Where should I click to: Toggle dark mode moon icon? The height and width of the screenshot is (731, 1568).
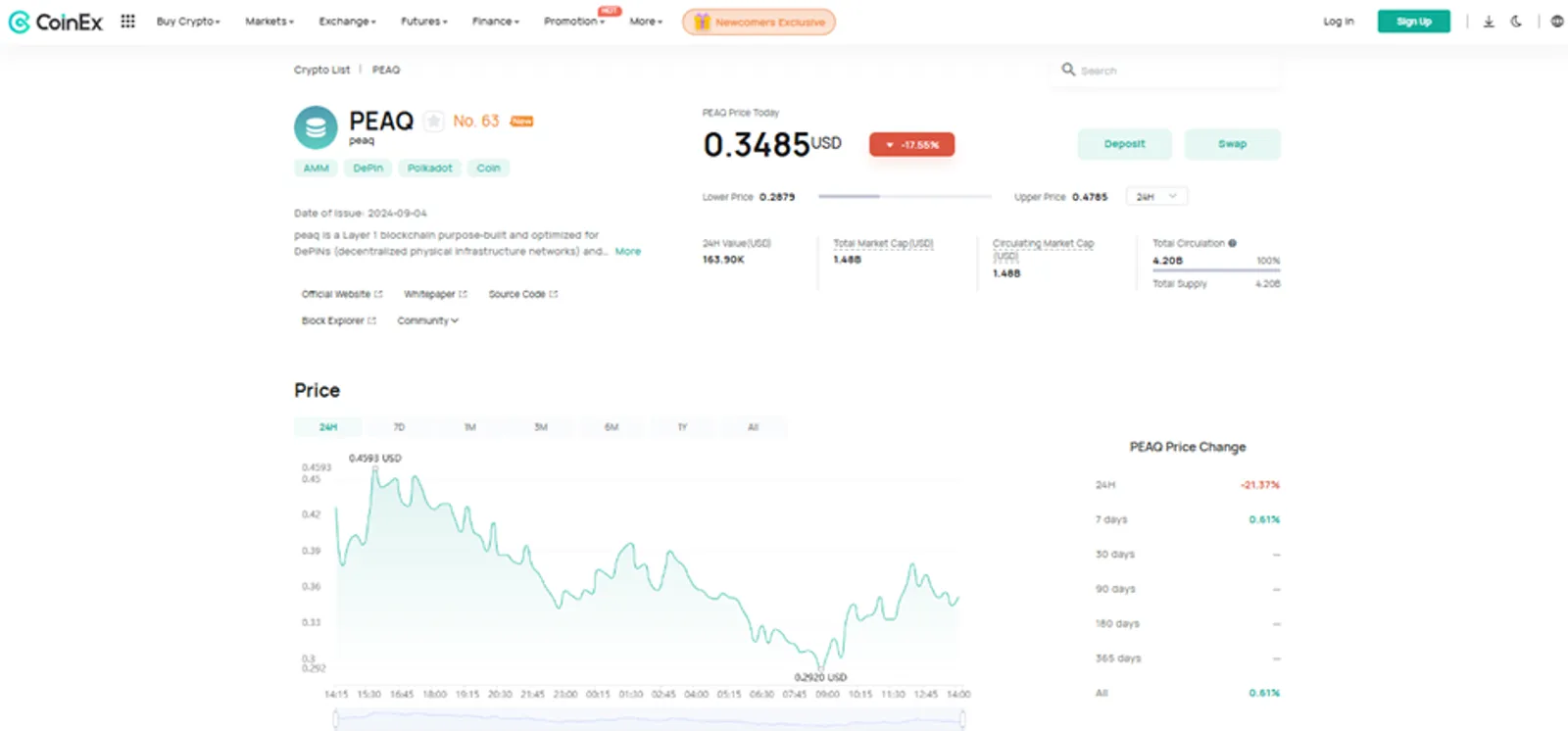click(1516, 22)
